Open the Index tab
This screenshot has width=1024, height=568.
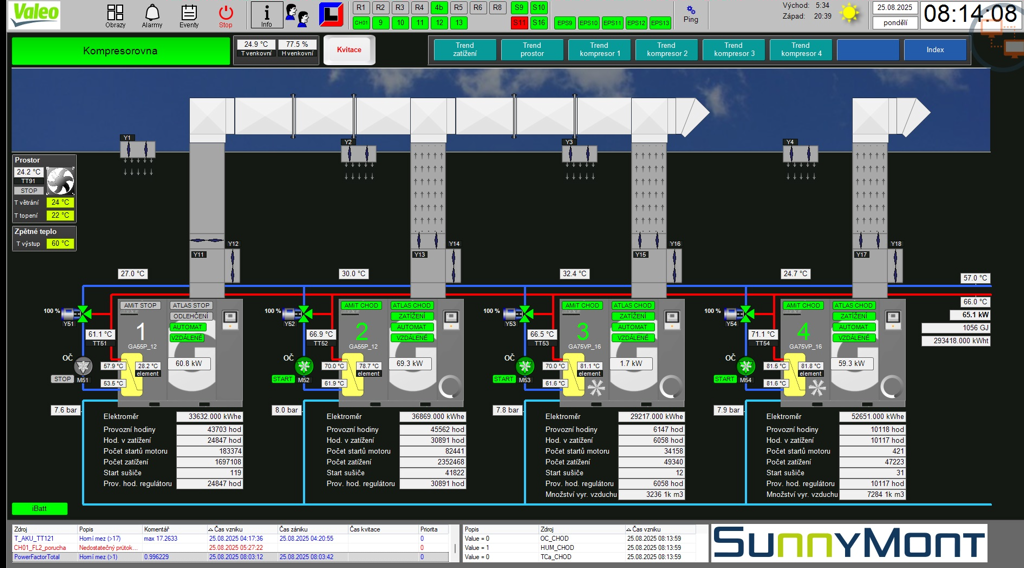934,49
